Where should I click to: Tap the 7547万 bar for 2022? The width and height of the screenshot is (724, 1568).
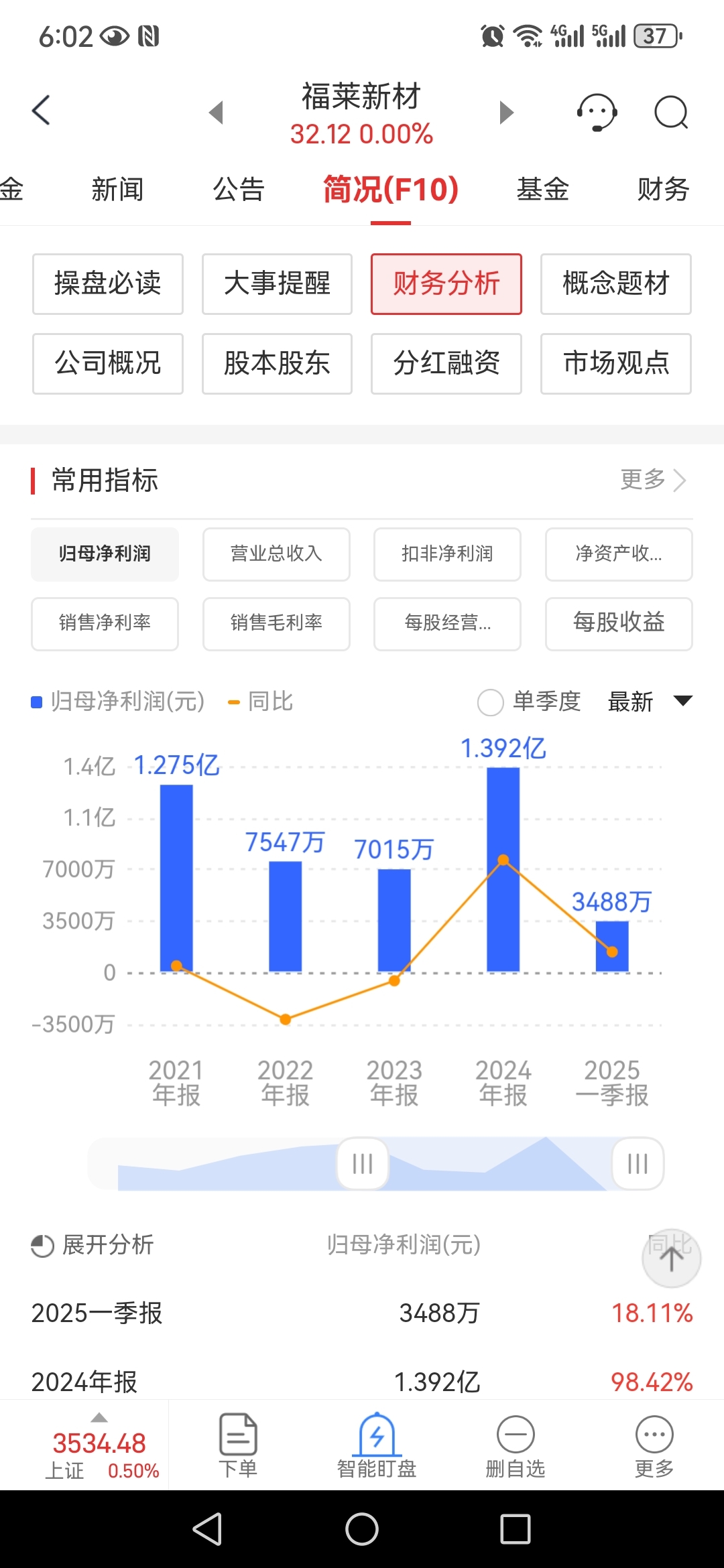click(x=285, y=916)
